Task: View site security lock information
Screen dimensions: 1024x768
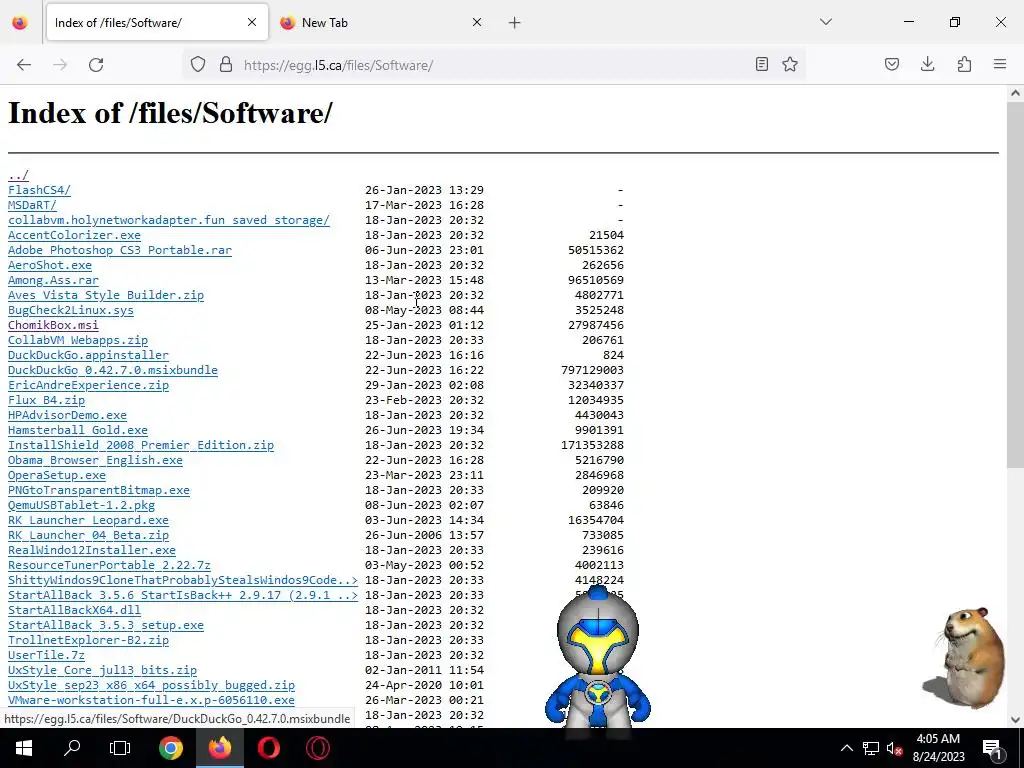Action: pos(226,65)
